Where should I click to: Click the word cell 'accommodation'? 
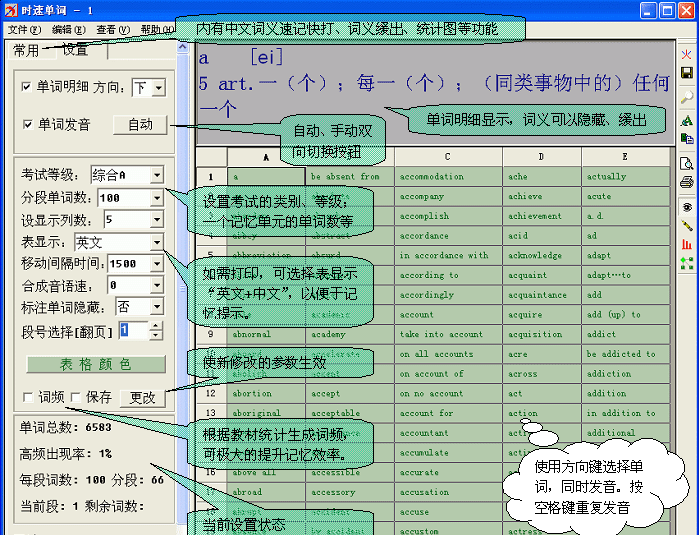448,177
